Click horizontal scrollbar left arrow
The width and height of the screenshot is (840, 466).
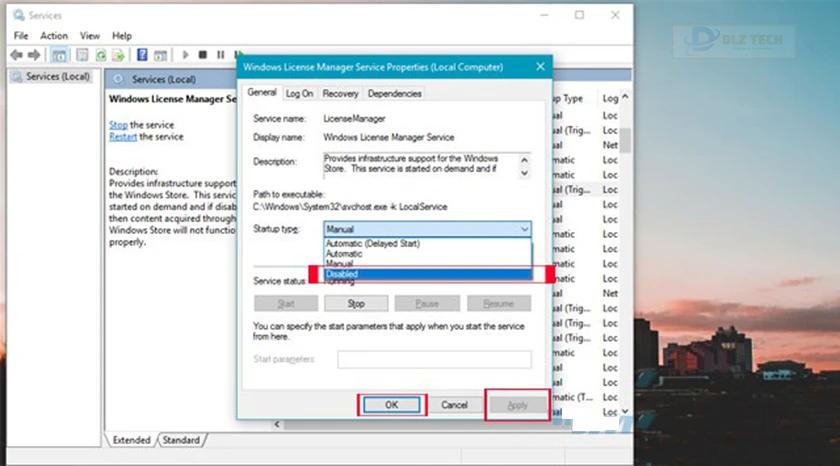click(x=277, y=424)
